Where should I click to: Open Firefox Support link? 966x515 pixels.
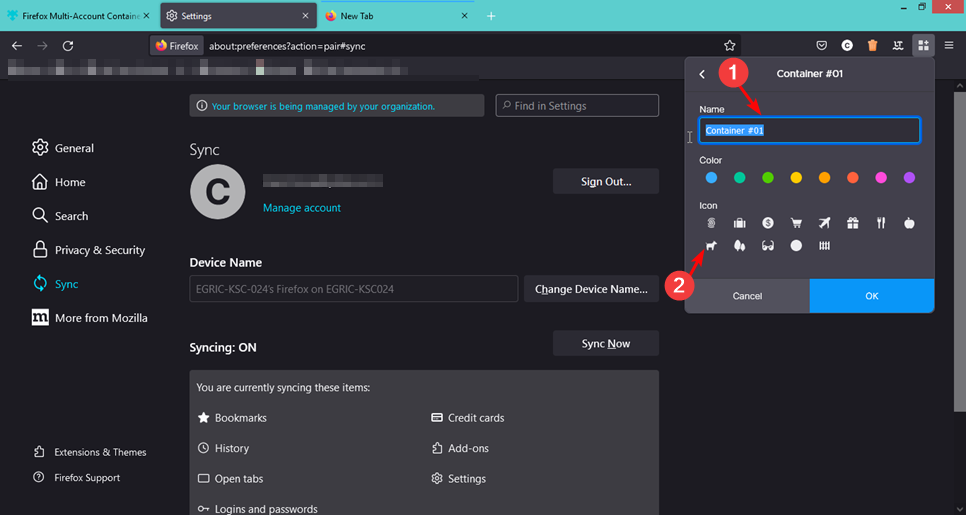pyautogui.click(x=76, y=477)
